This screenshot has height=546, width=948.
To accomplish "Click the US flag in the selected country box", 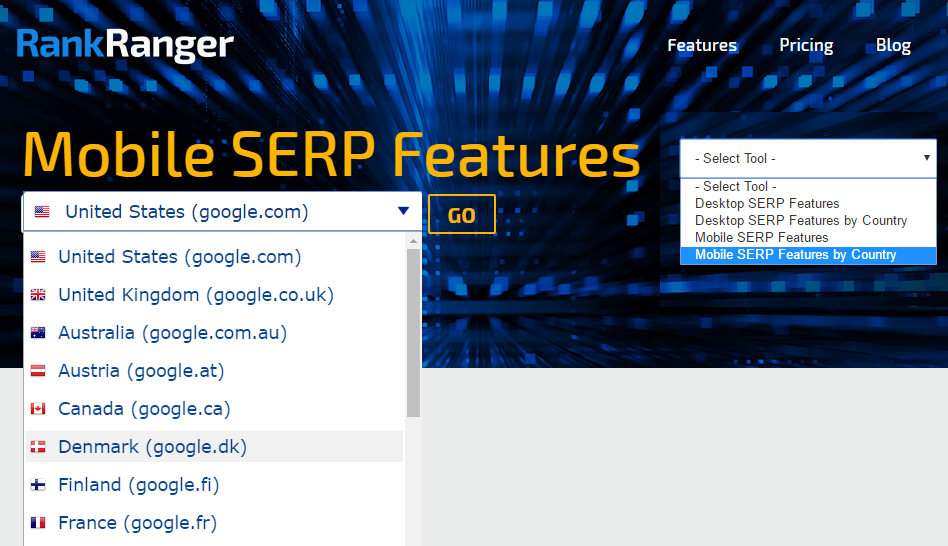I will click(42, 212).
